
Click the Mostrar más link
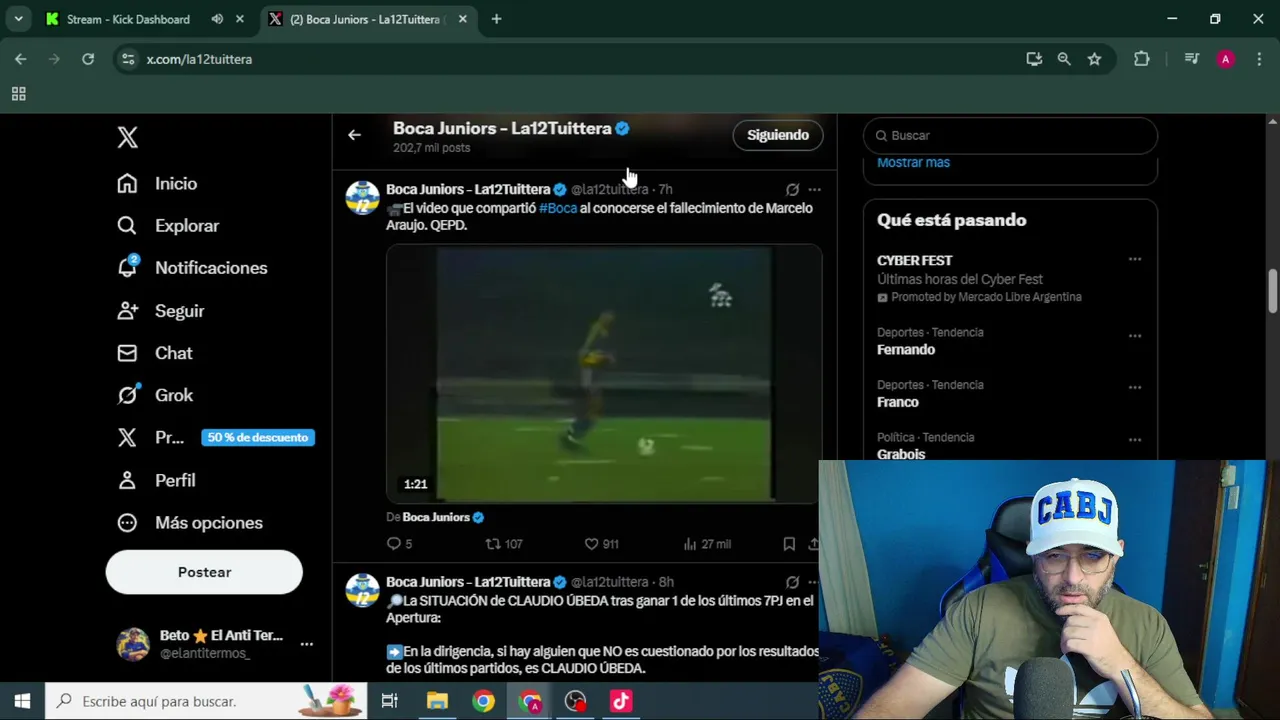(x=913, y=162)
